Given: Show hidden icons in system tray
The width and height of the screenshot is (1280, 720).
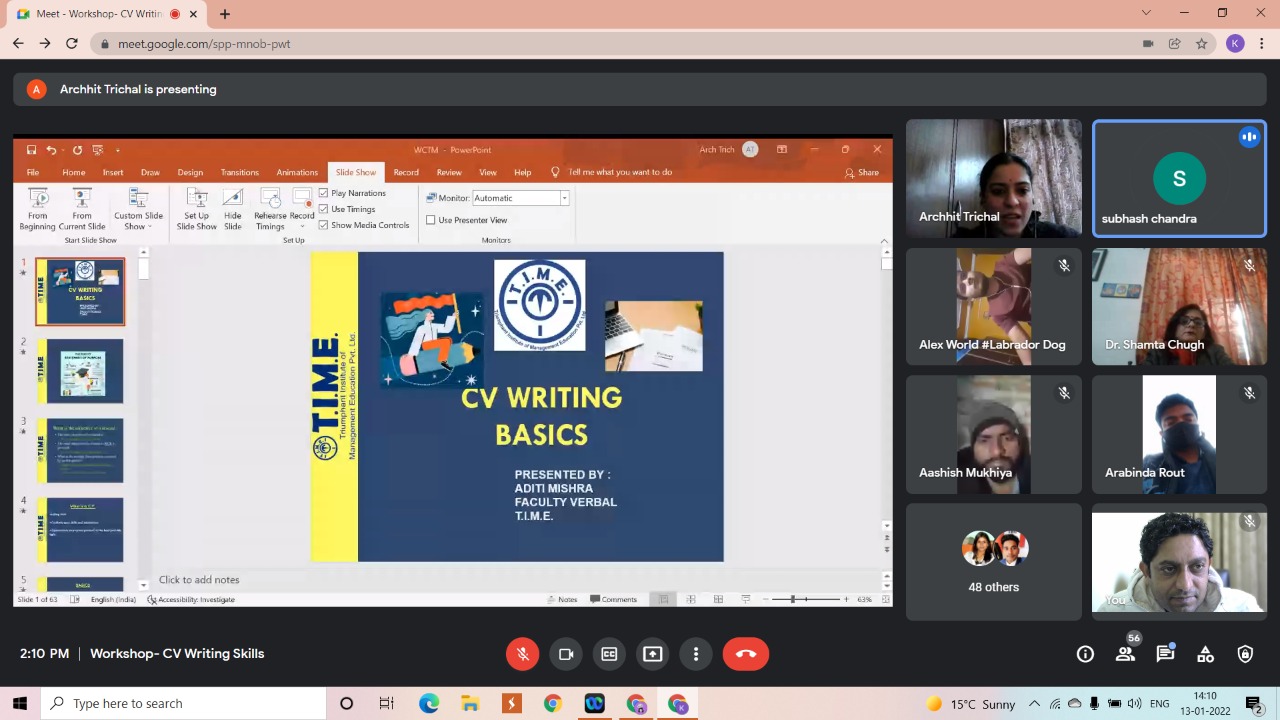Looking at the screenshot, I should (x=1034, y=704).
